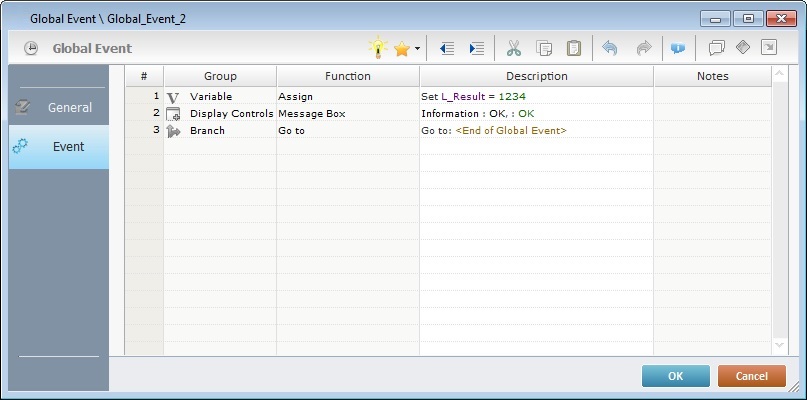The image size is (807, 400).
Task: Click the arrow-in-box icon at toolbar end
Action: click(x=769, y=47)
